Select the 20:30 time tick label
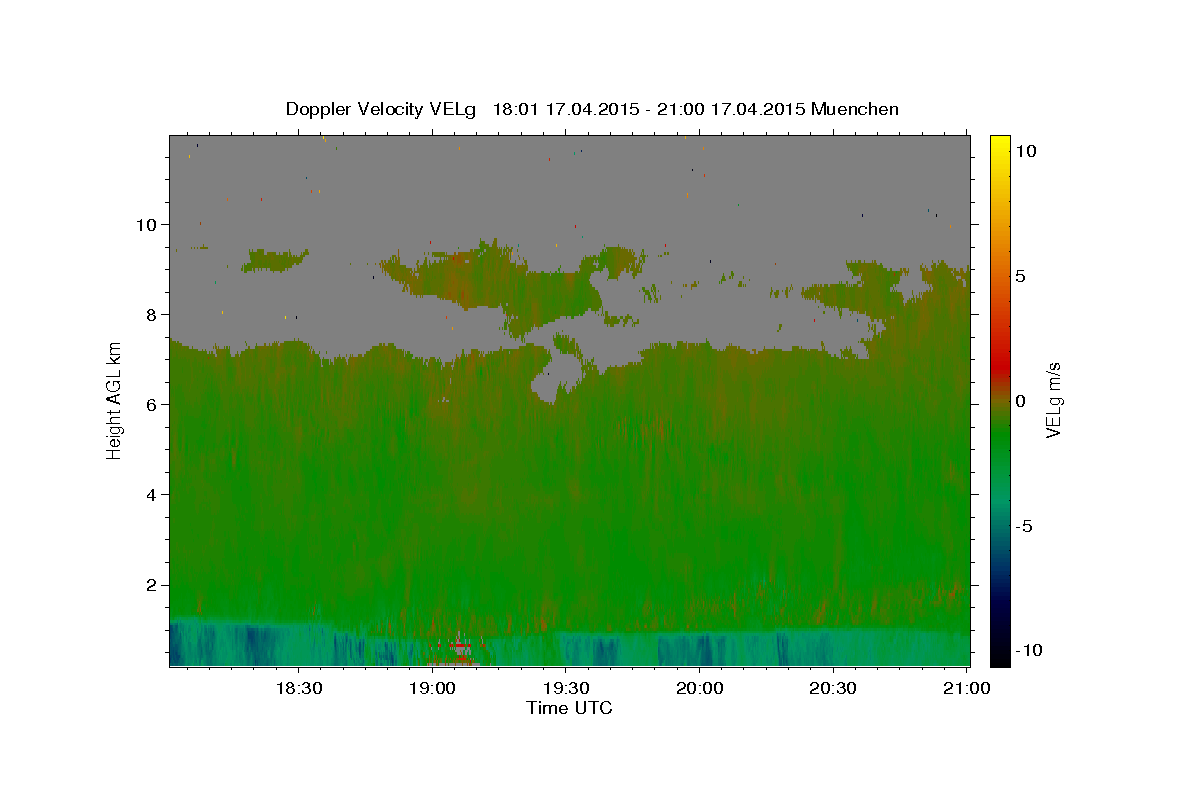 (832, 688)
